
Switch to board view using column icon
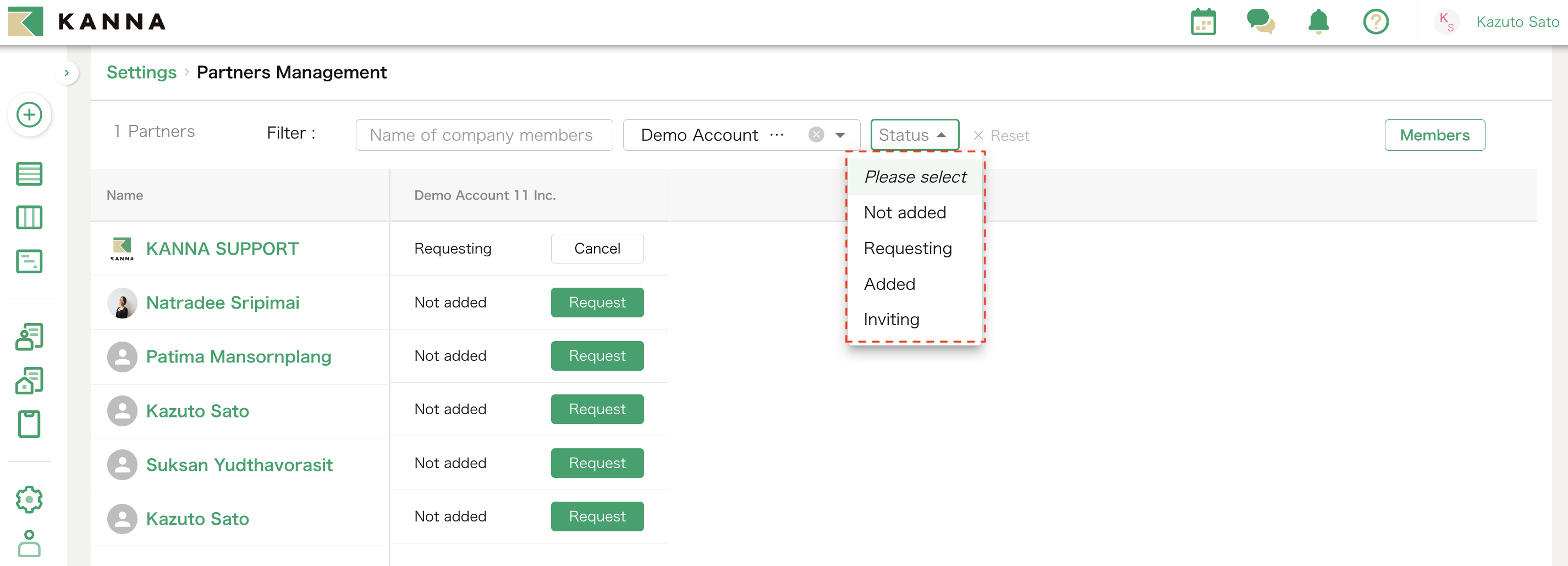29,217
